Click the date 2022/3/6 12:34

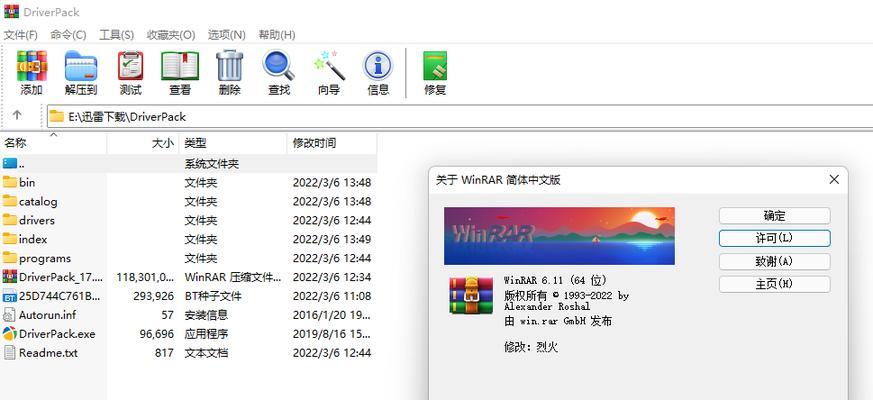pos(332,277)
